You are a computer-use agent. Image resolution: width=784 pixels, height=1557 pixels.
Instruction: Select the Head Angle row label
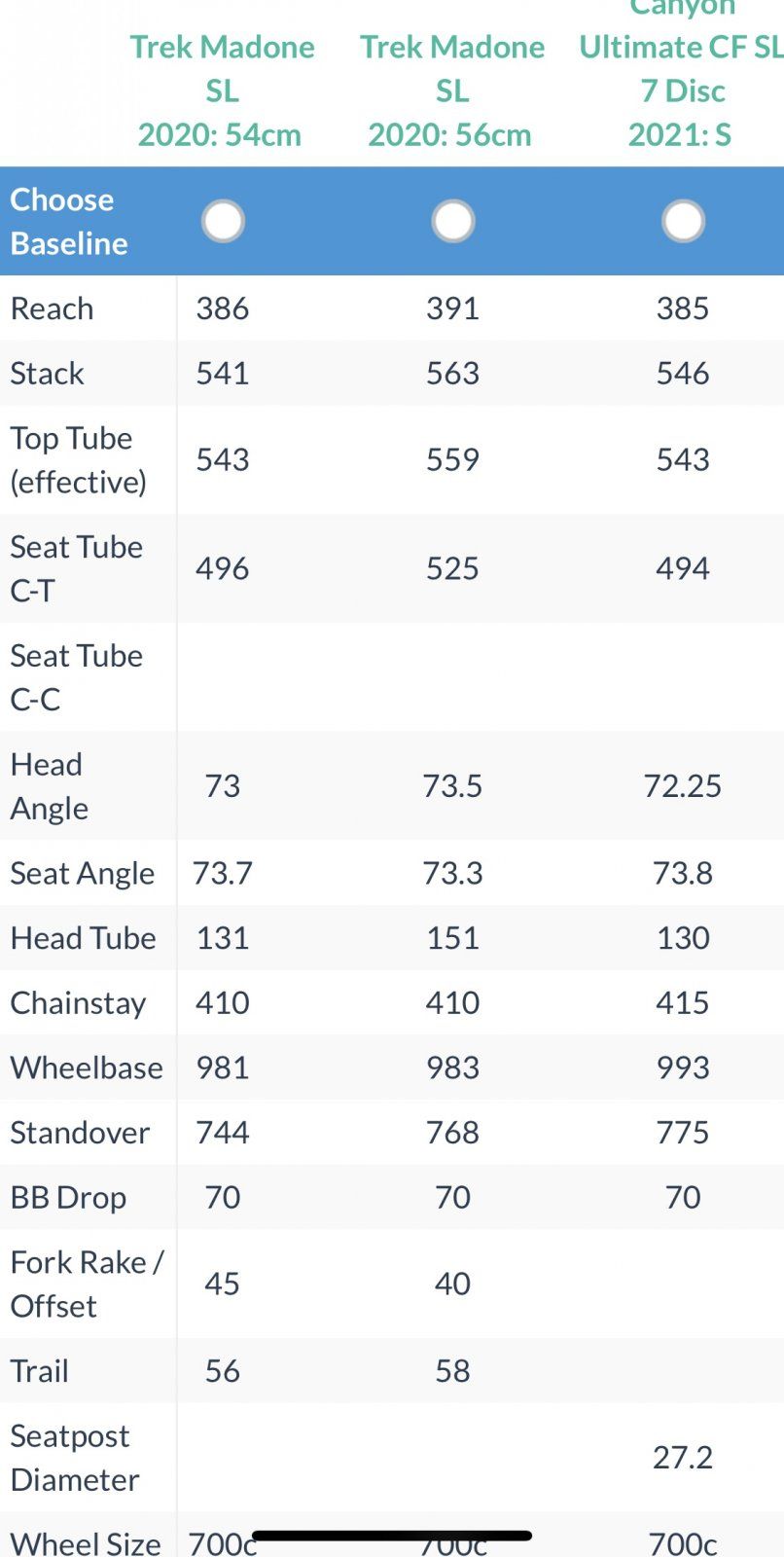(50, 786)
